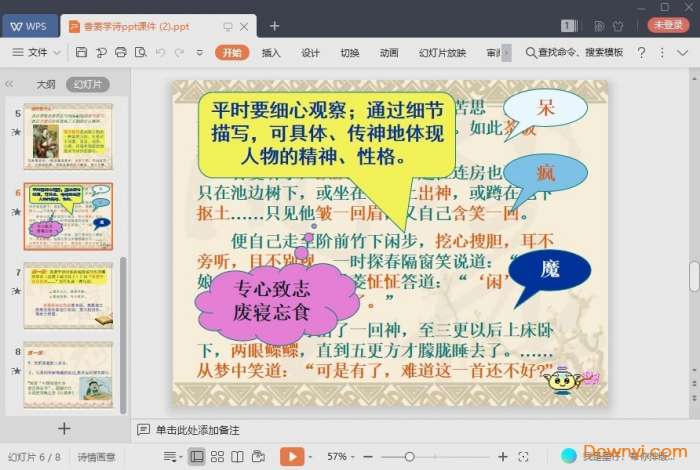Switch to slide sorter view
The image size is (700, 470).
click(x=217, y=457)
